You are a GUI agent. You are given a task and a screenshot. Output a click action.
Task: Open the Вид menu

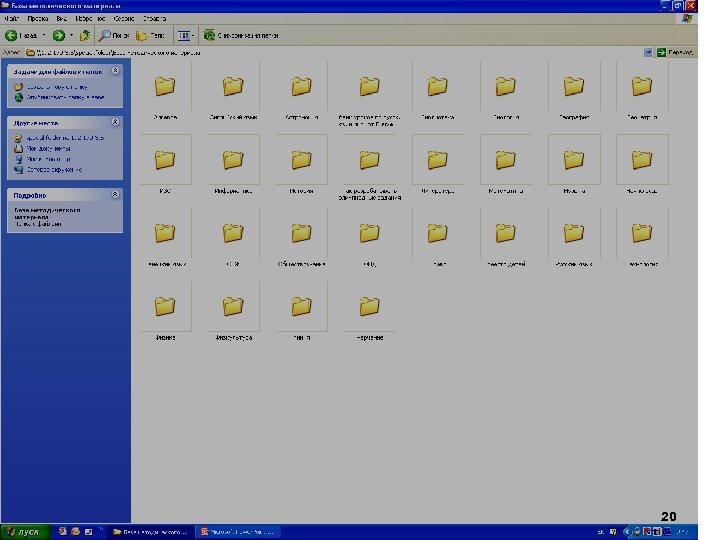tap(62, 18)
